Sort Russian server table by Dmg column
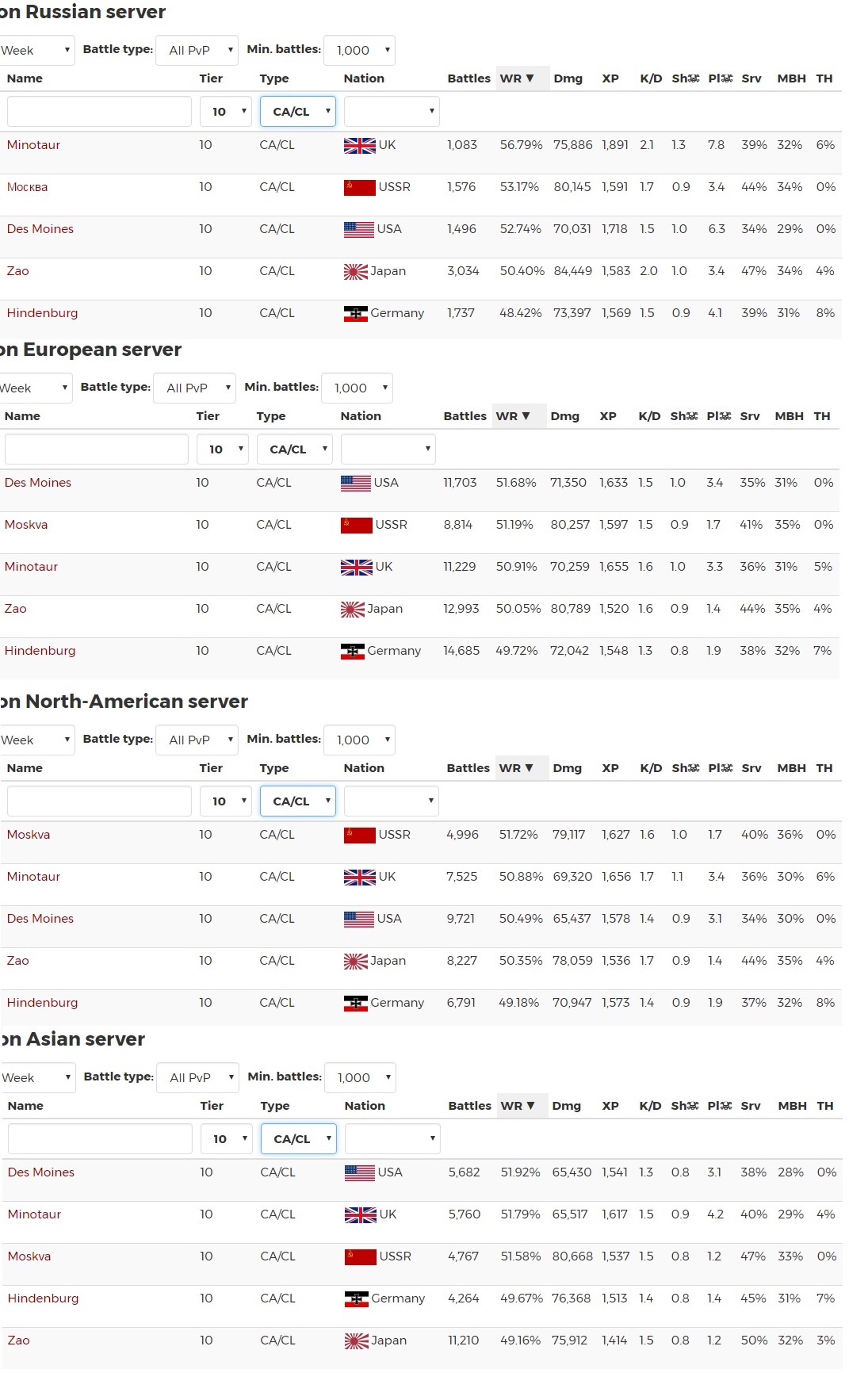 568,78
